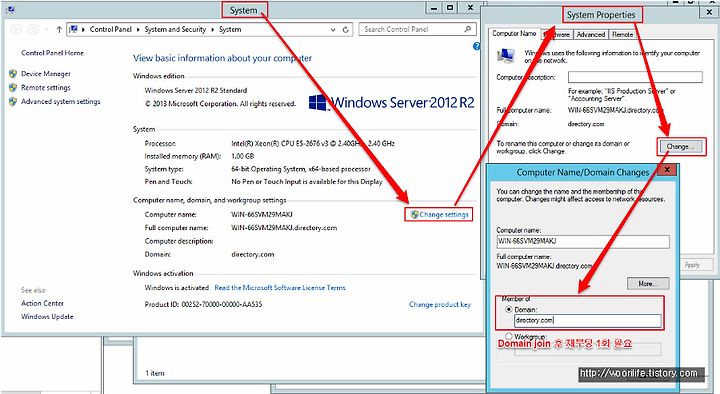Expand the address bar history dropdown
Screen dimensions: 720x394
tap(333, 29)
